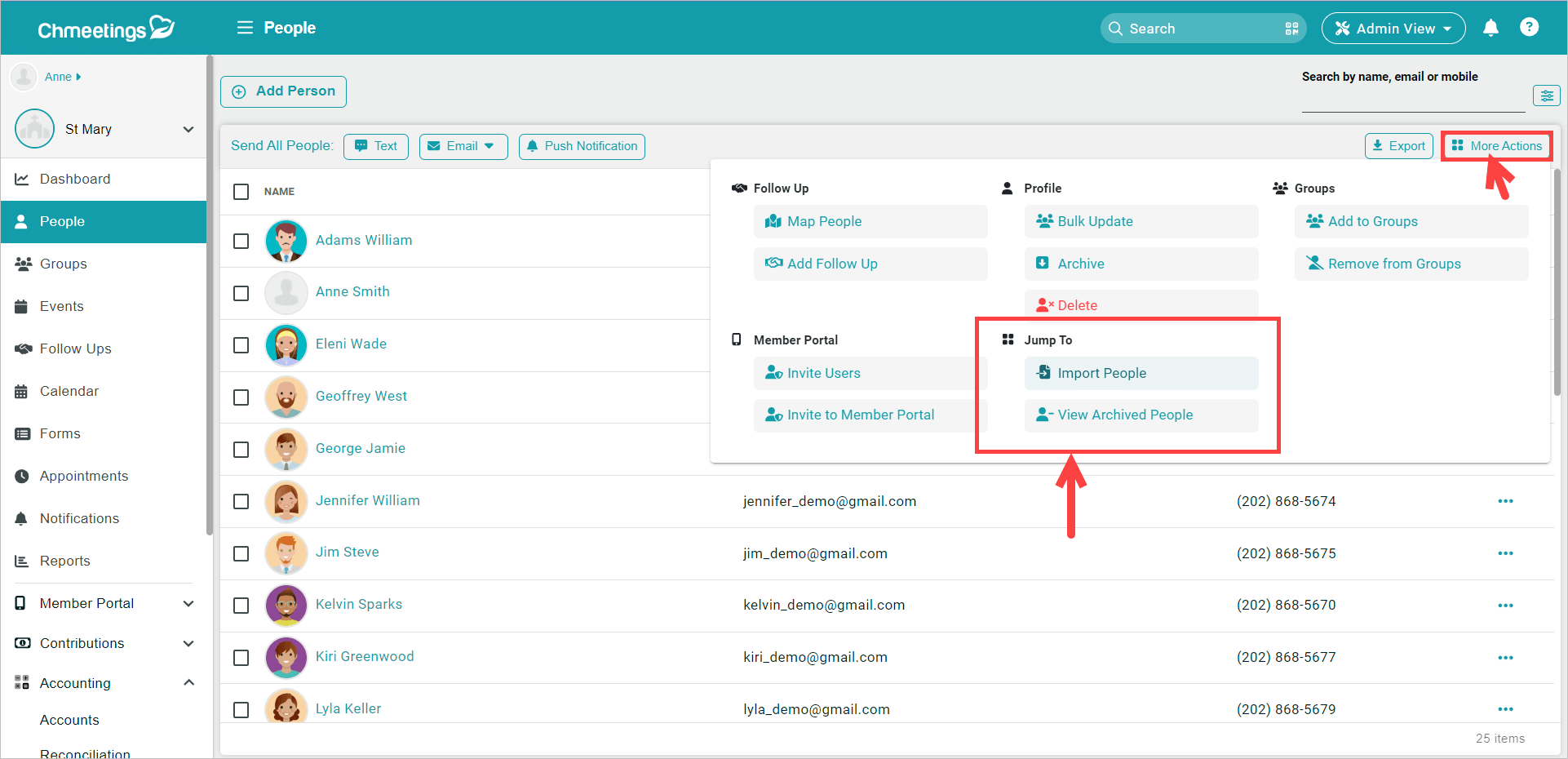
Task: Select the Jim Steve row checkbox
Action: (241, 553)
